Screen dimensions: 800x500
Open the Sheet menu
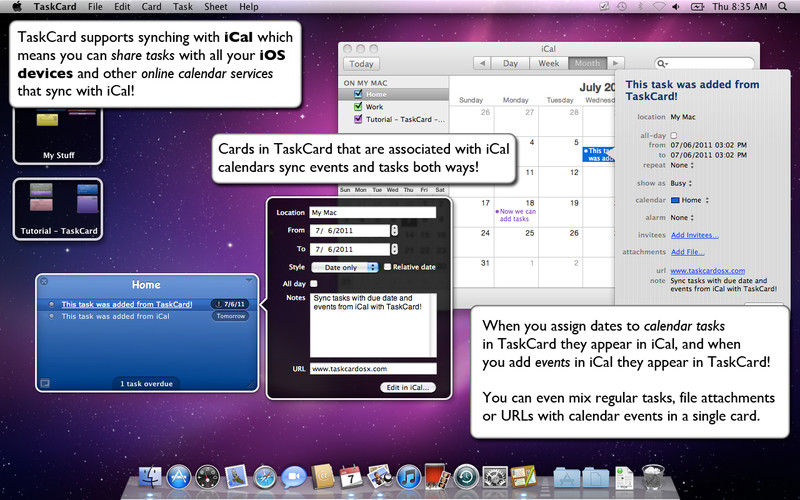click(215, 7)
